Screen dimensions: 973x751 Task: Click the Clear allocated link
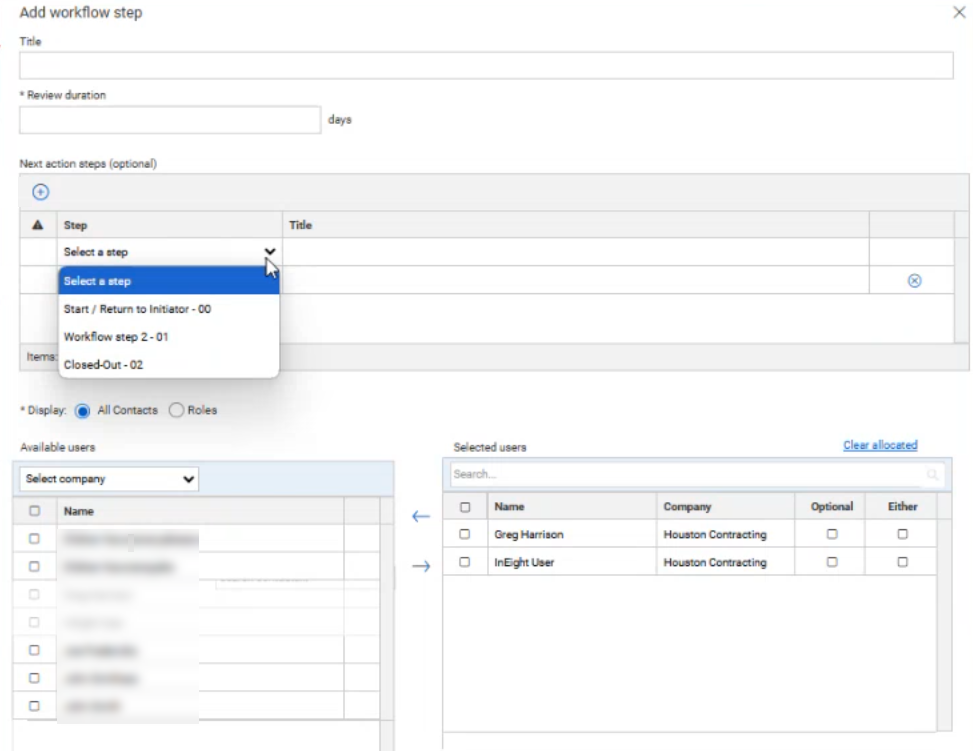click(x=880, y=445)
